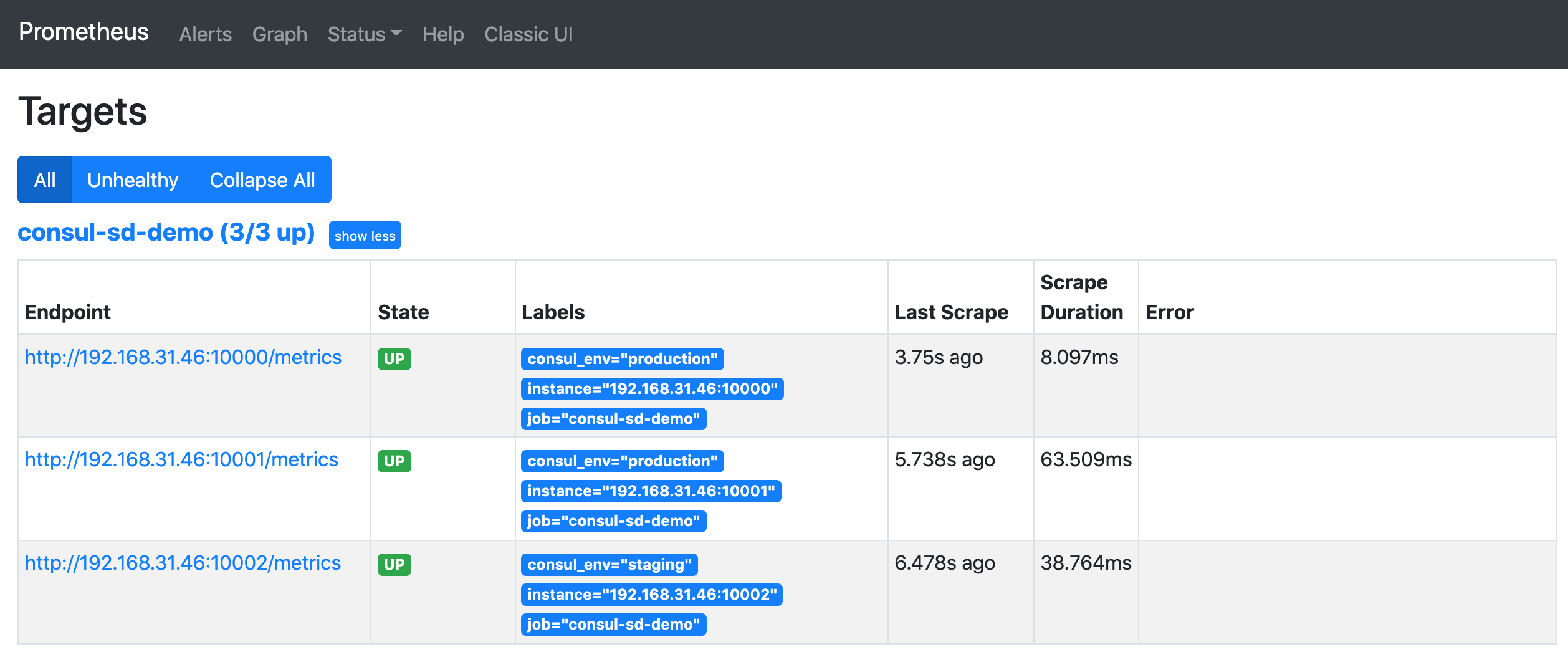Viewport: 1568px width, 657px height.
Task: Switch to Classic UI
Action: (x=528, y=34)
